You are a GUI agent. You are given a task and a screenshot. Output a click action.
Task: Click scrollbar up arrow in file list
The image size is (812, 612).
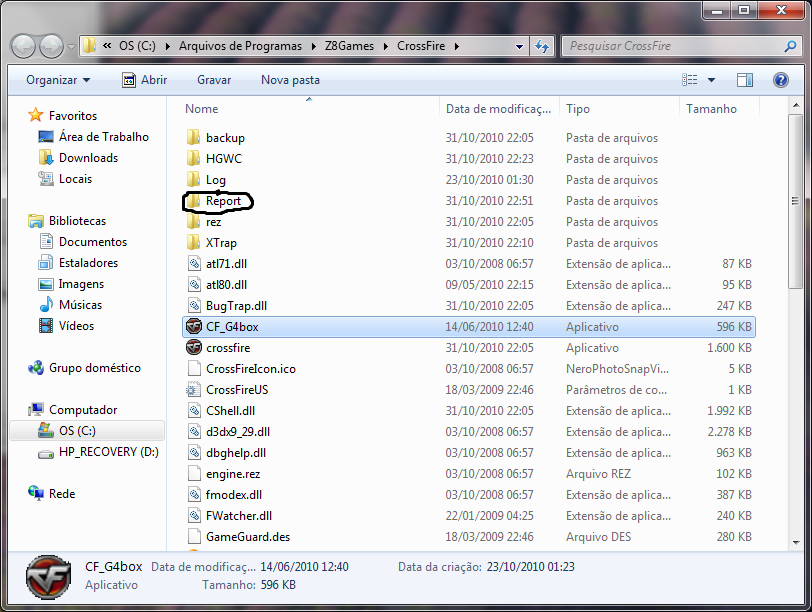click(x=796, y=106)
